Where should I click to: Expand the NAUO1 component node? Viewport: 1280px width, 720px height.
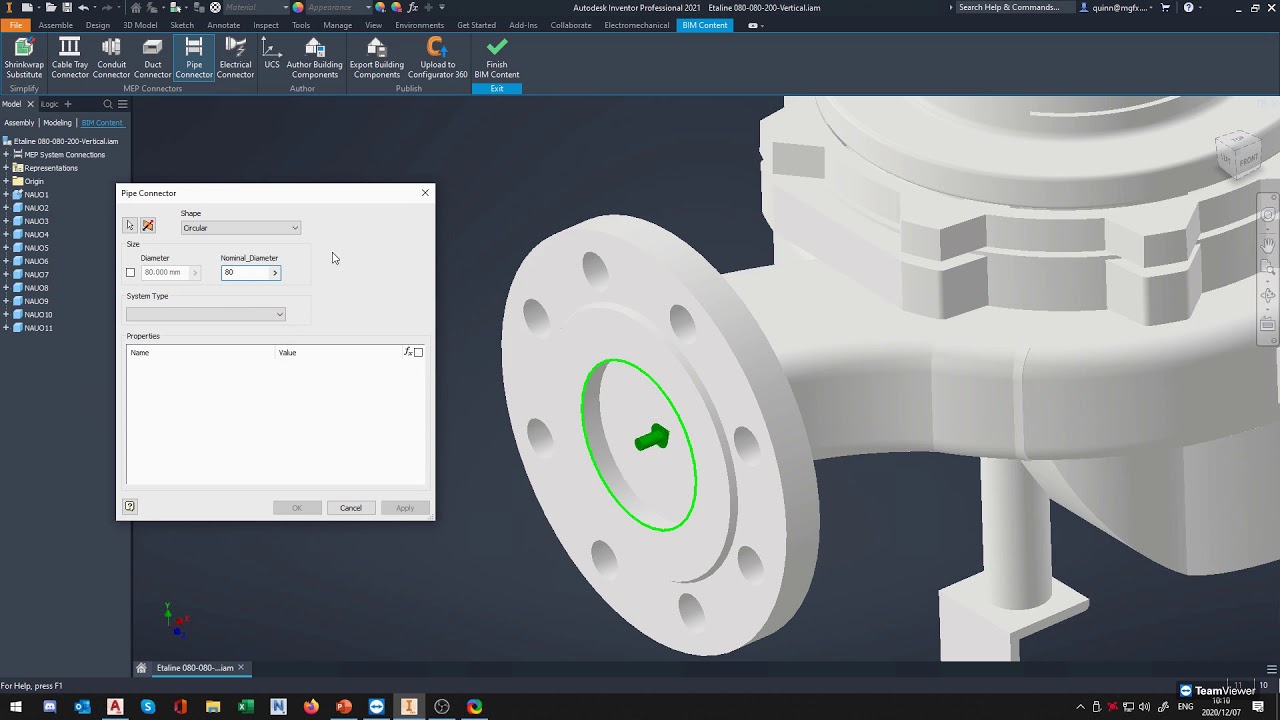point(6,195)
